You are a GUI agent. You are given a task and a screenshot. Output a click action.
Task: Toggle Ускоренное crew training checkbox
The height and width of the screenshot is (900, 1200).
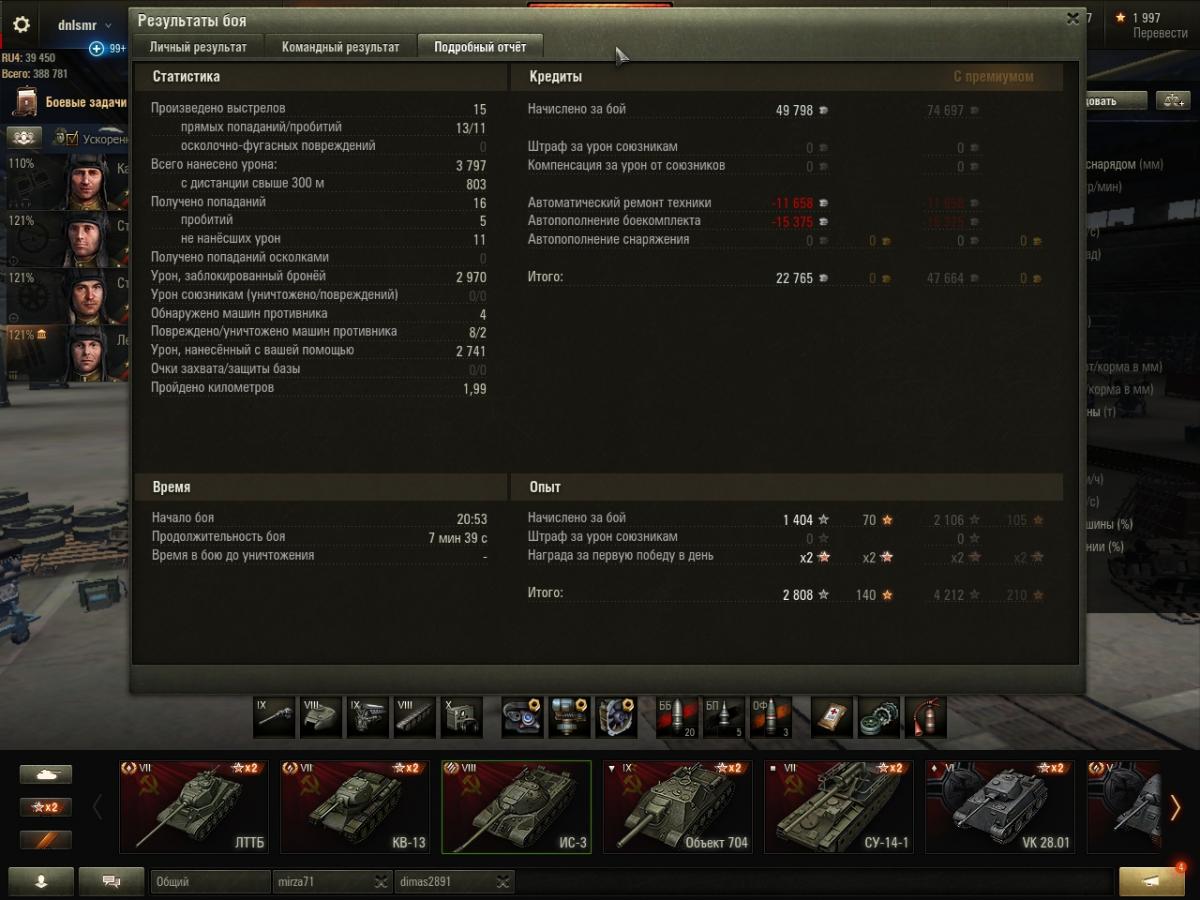point(73,138)
